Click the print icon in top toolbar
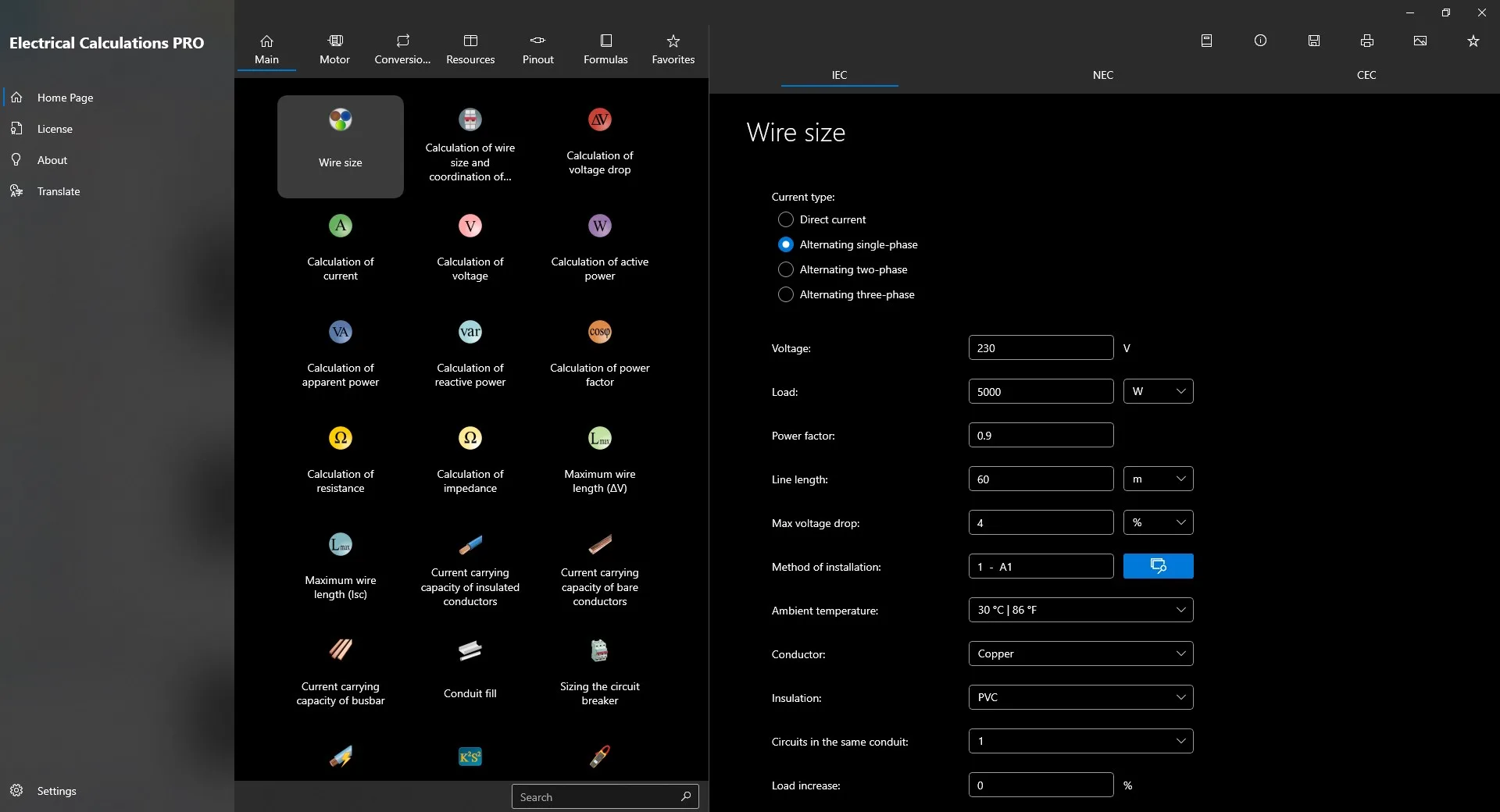1500x812 pixels. (x=1367, y=41)
